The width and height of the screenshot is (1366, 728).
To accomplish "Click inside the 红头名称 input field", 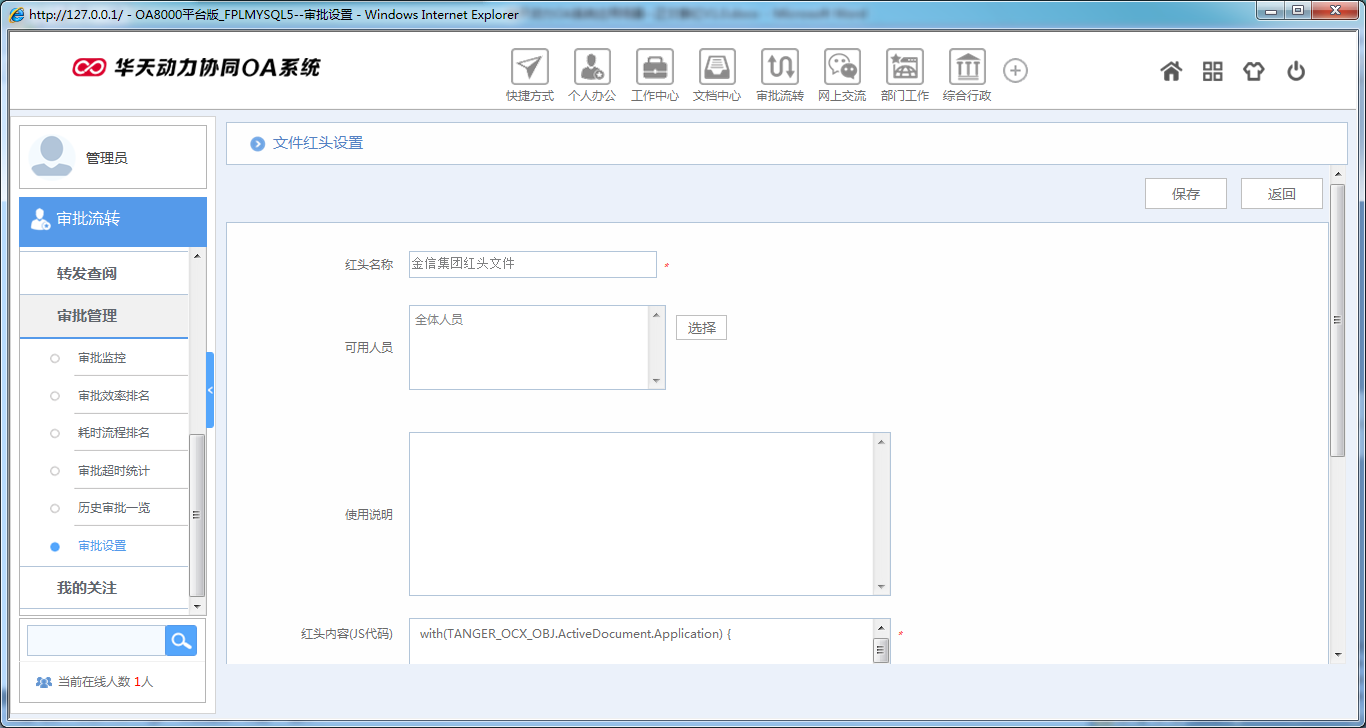I will (533, 264).
